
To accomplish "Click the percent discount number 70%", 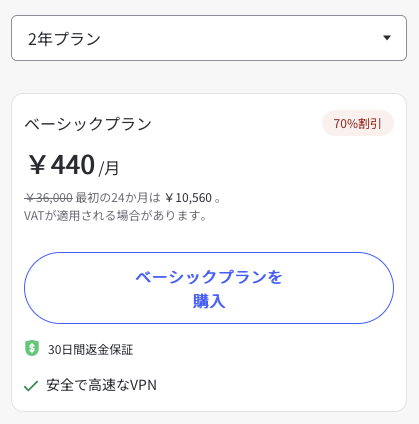I will tap(345, 124).
